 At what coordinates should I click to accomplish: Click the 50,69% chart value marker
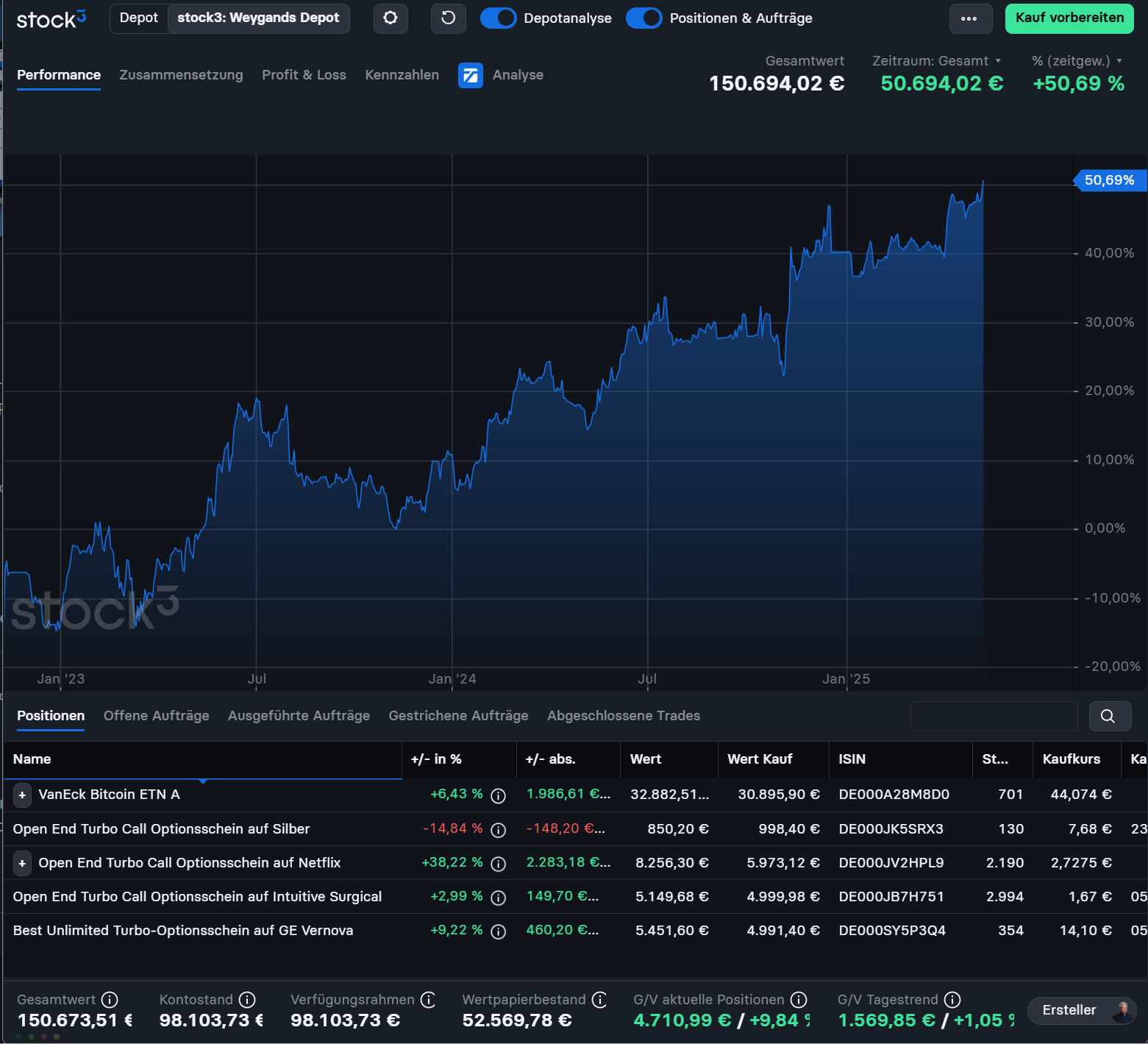(1109, 180)
